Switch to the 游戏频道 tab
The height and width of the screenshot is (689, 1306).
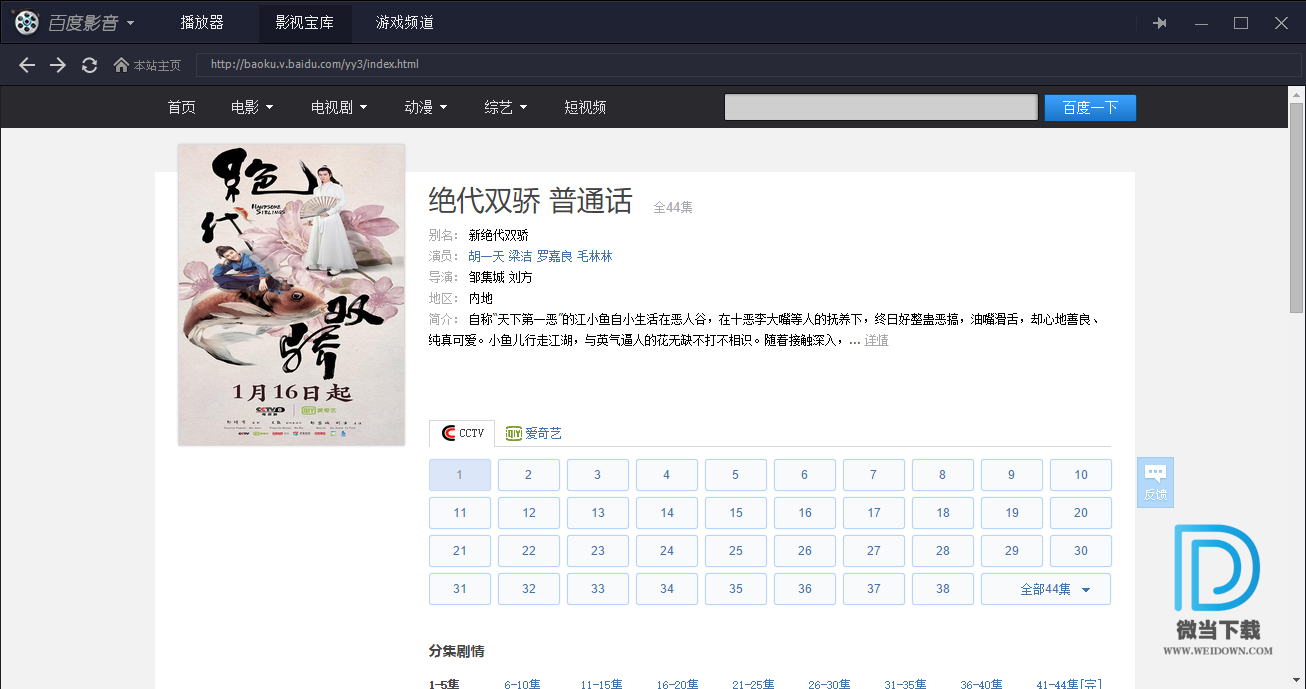coord(405,23)
